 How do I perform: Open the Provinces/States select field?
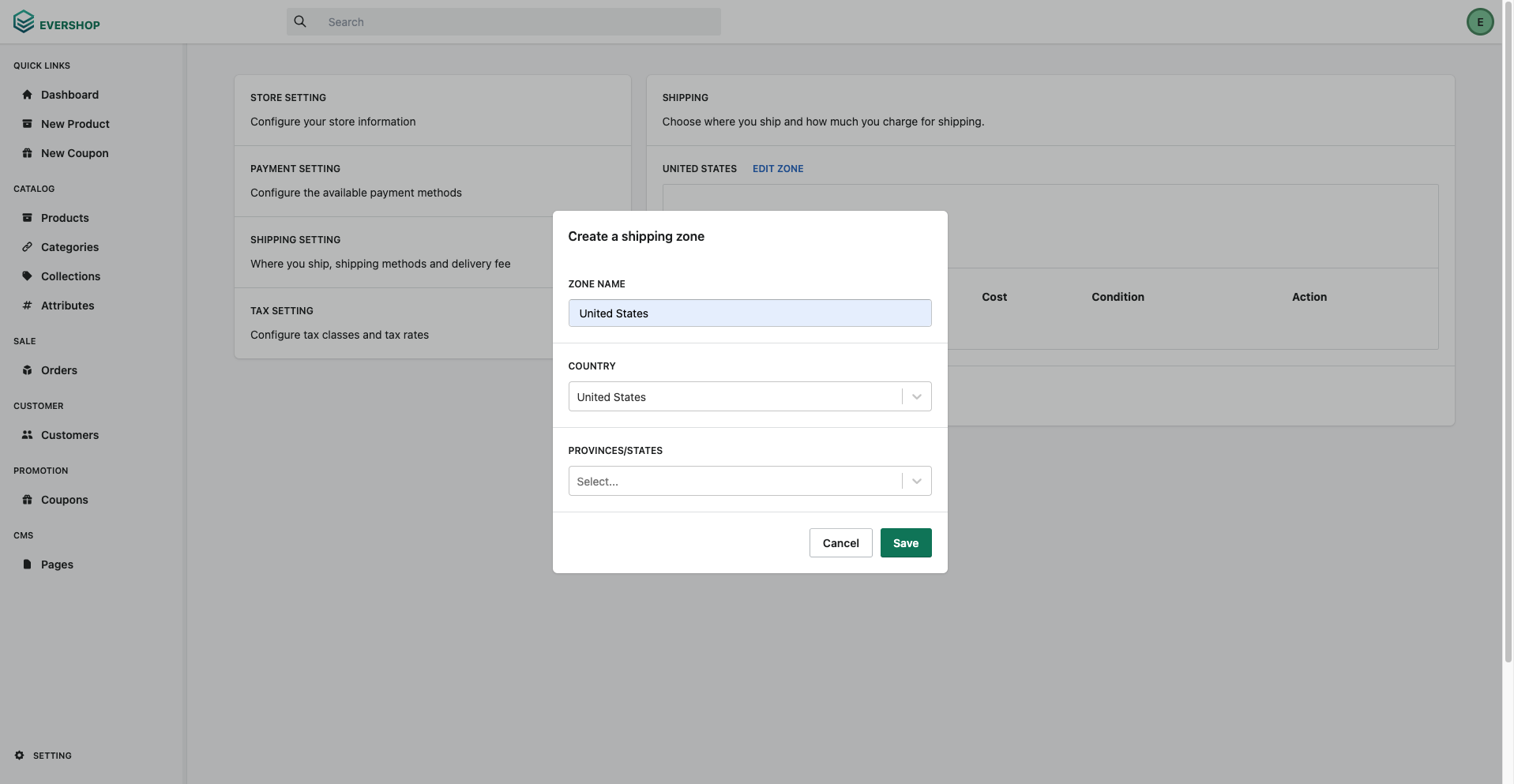749,481
